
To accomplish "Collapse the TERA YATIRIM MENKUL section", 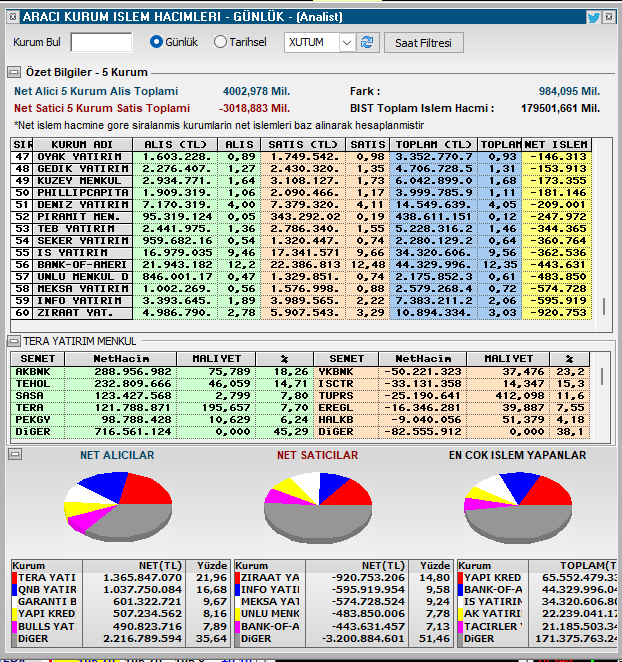I will 14,340.
